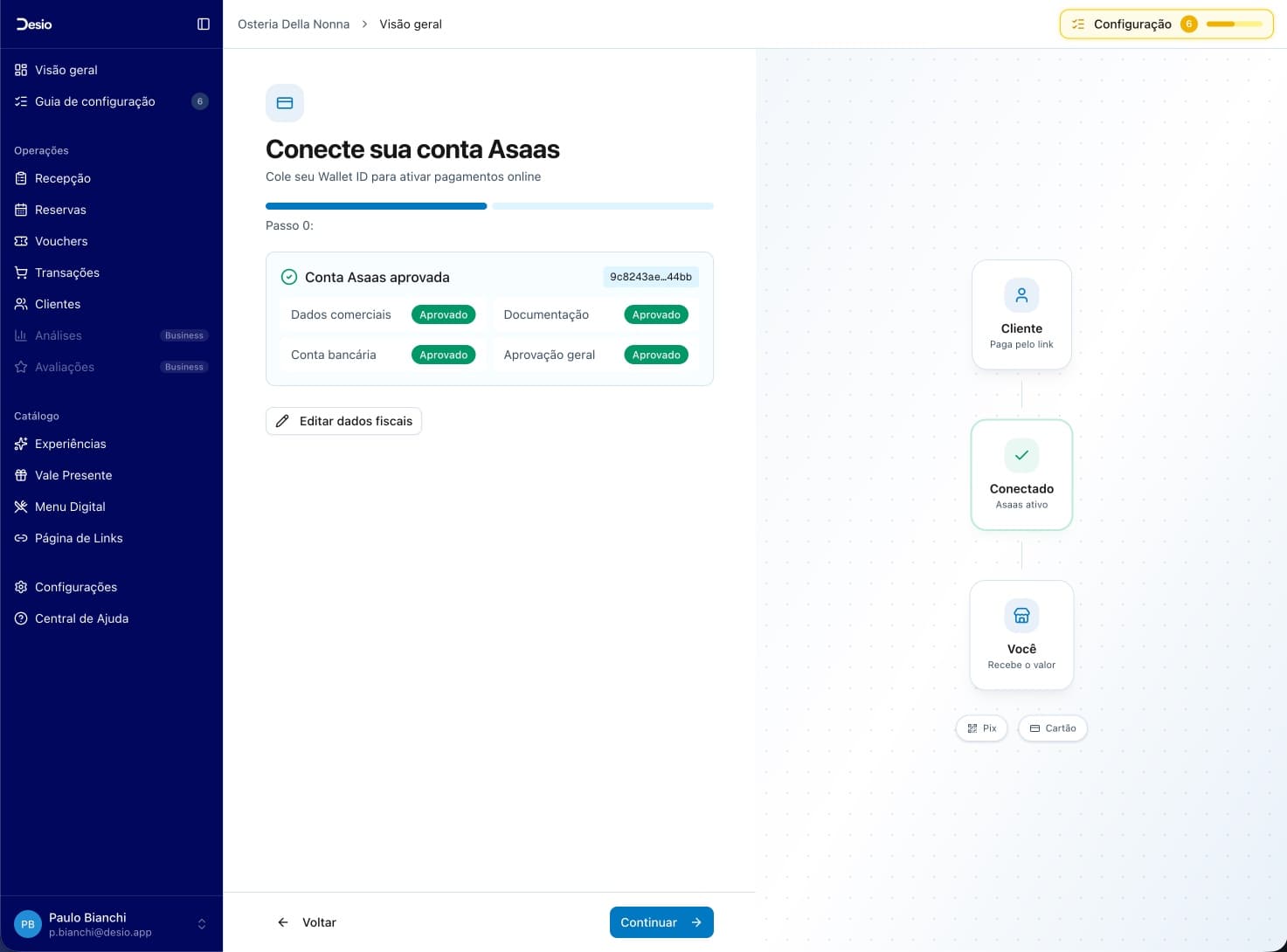Click the Conectado checkmark icon
The height and width of the screenshot is (952, 1287).
coord(1021,455)
